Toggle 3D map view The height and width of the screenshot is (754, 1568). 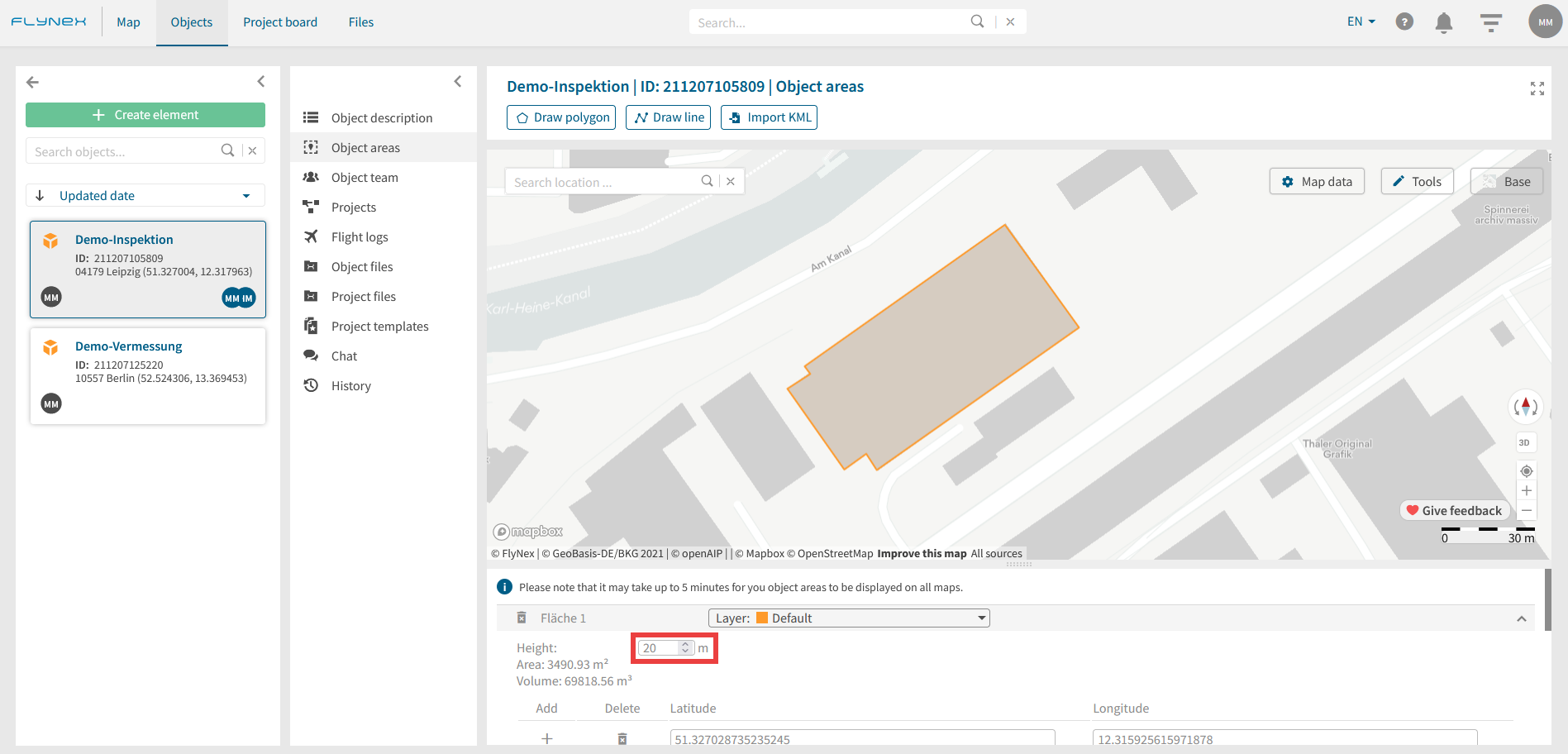(x=1525, y=442)
